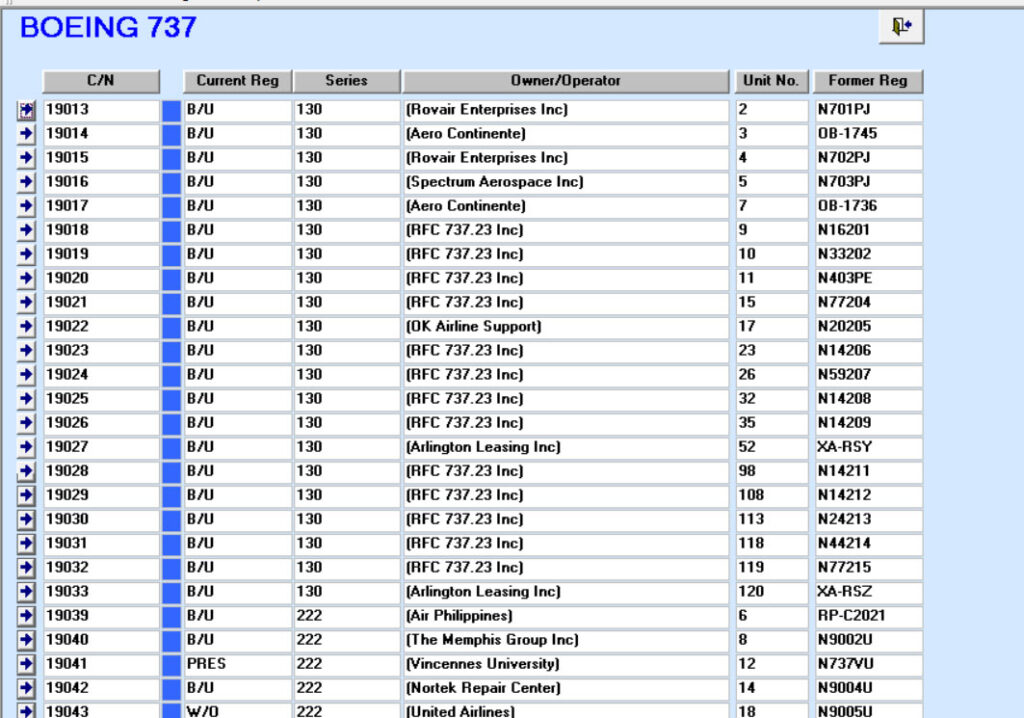
Task: Open record arrow for C/N 19020
Action: pos(27,279)
